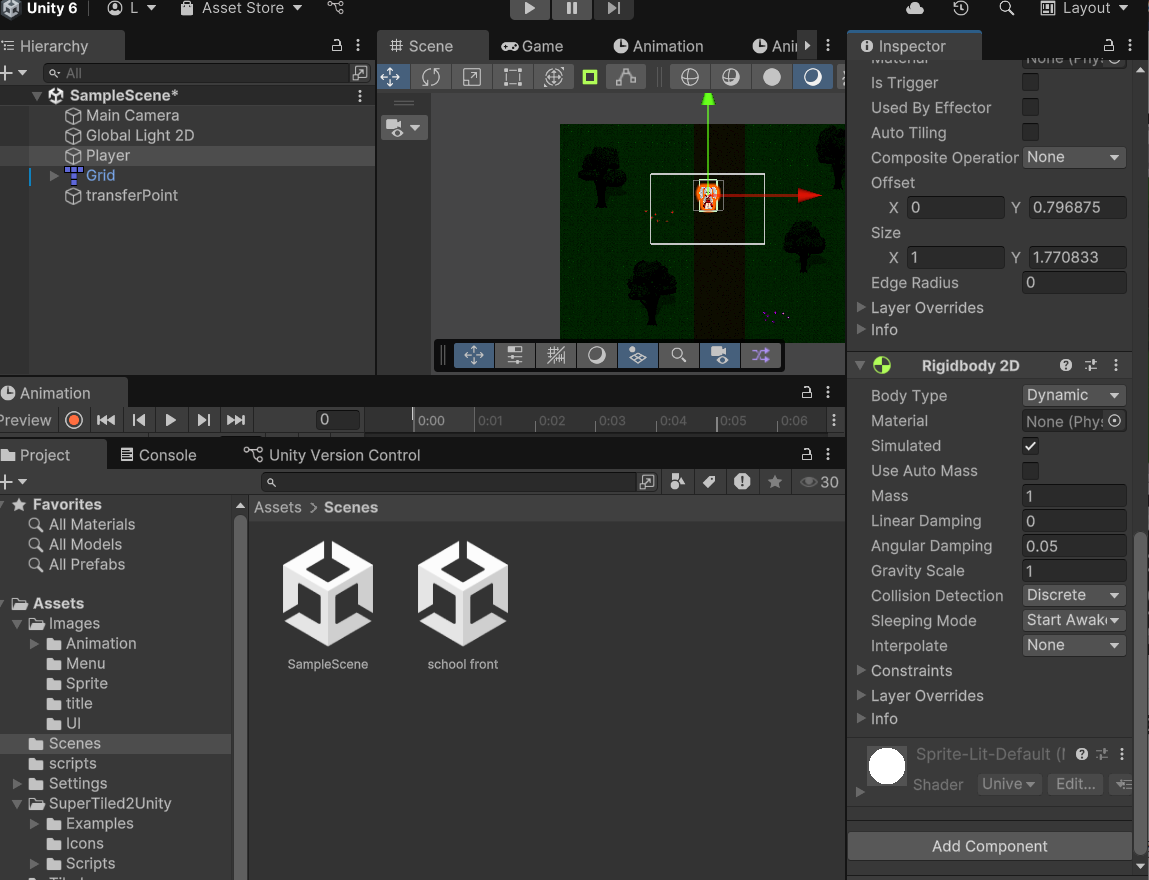Viewport: 1149px width, 880px height.
Task: Select the Scale tool in Scene toolbar
Action: (471, 77)
